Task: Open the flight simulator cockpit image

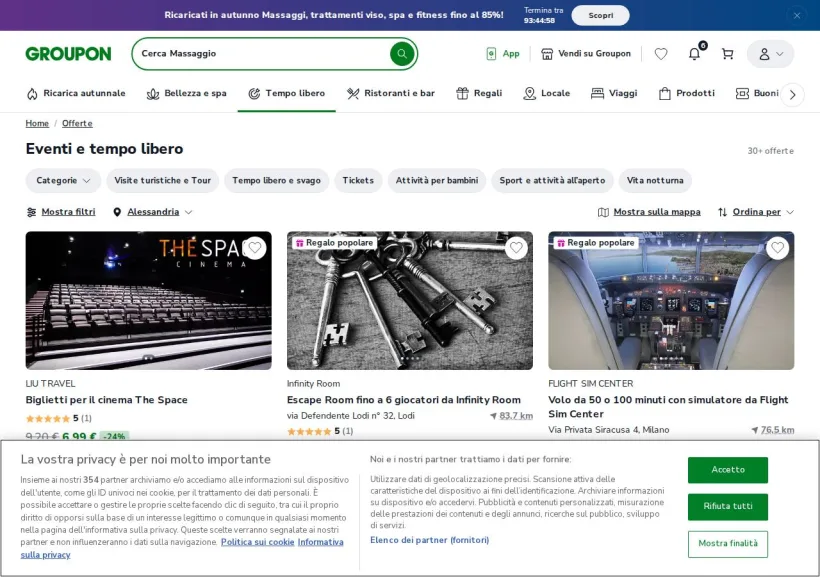Action: [x=671, y=301]
